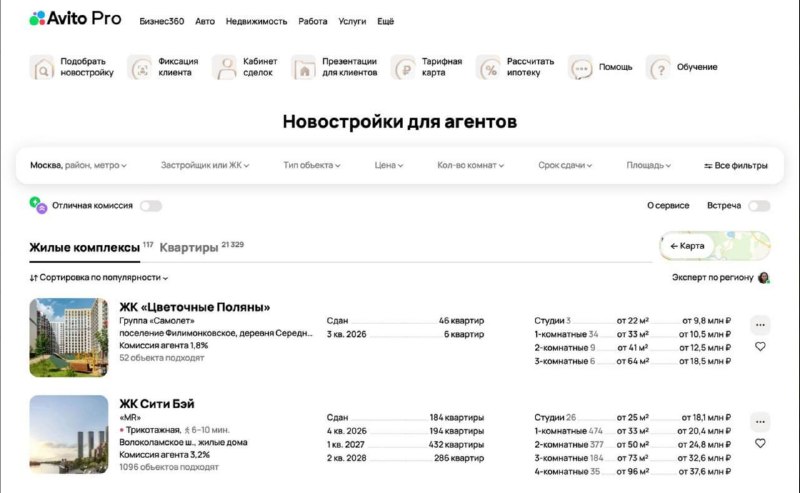The height and width of the screenshot is (493, 800).
Task: Open the Карта map view
Action: [x=715, y=246]
